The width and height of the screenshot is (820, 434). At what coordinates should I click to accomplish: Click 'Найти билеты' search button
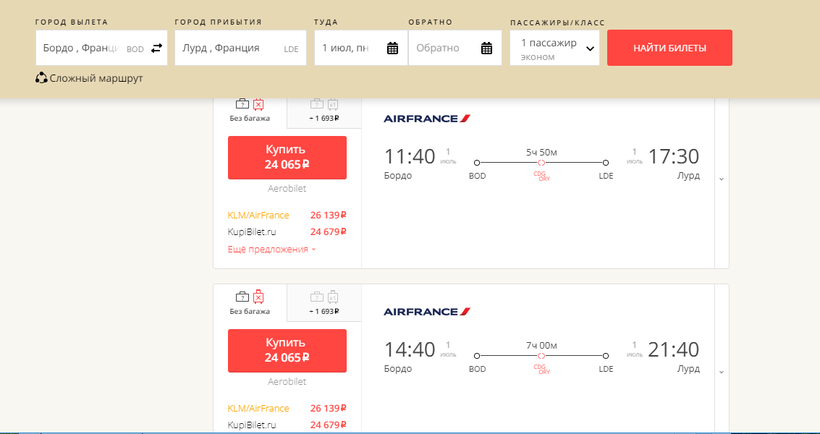pyautogui.click(x=669, y=48)
